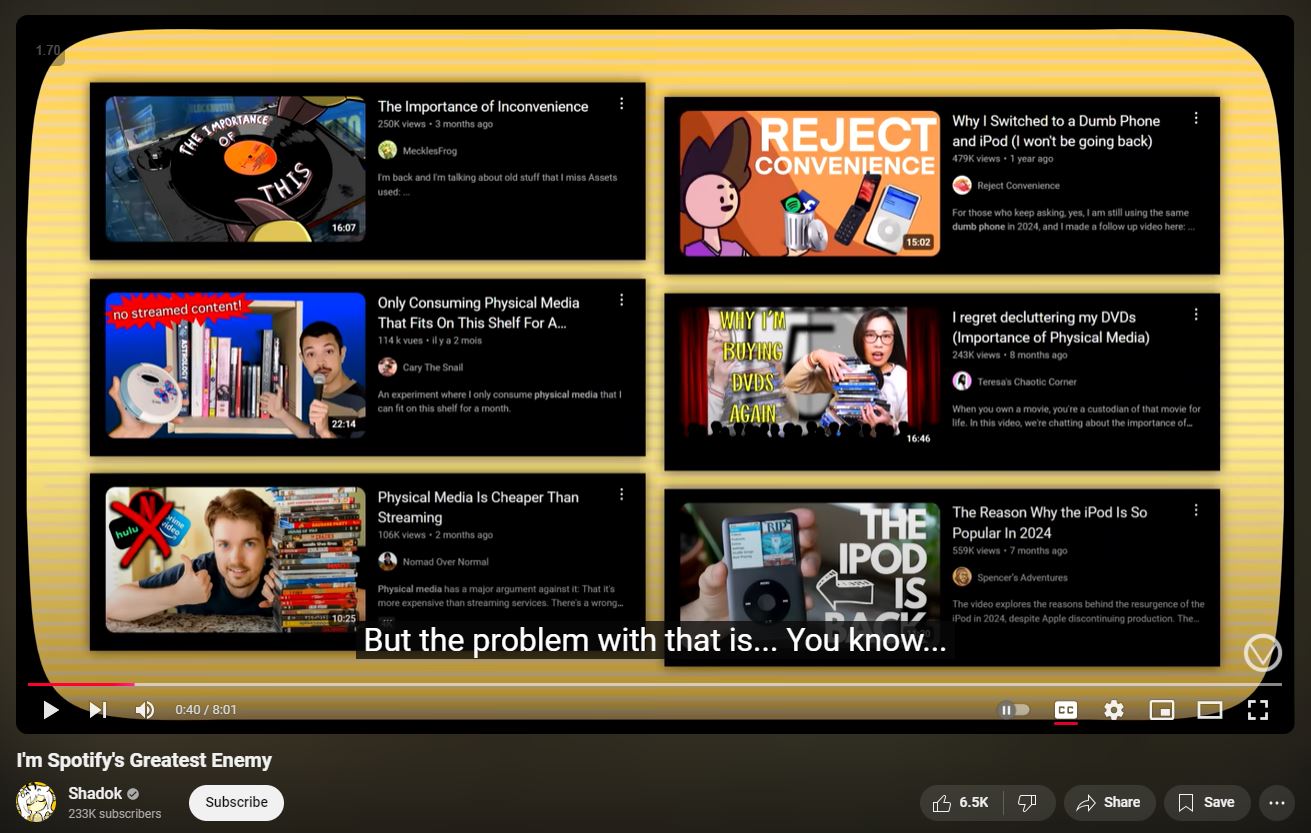Open Reject Convenience dumb phone thumbnail
1311x833 pixels.
click(x=810, y=184)
